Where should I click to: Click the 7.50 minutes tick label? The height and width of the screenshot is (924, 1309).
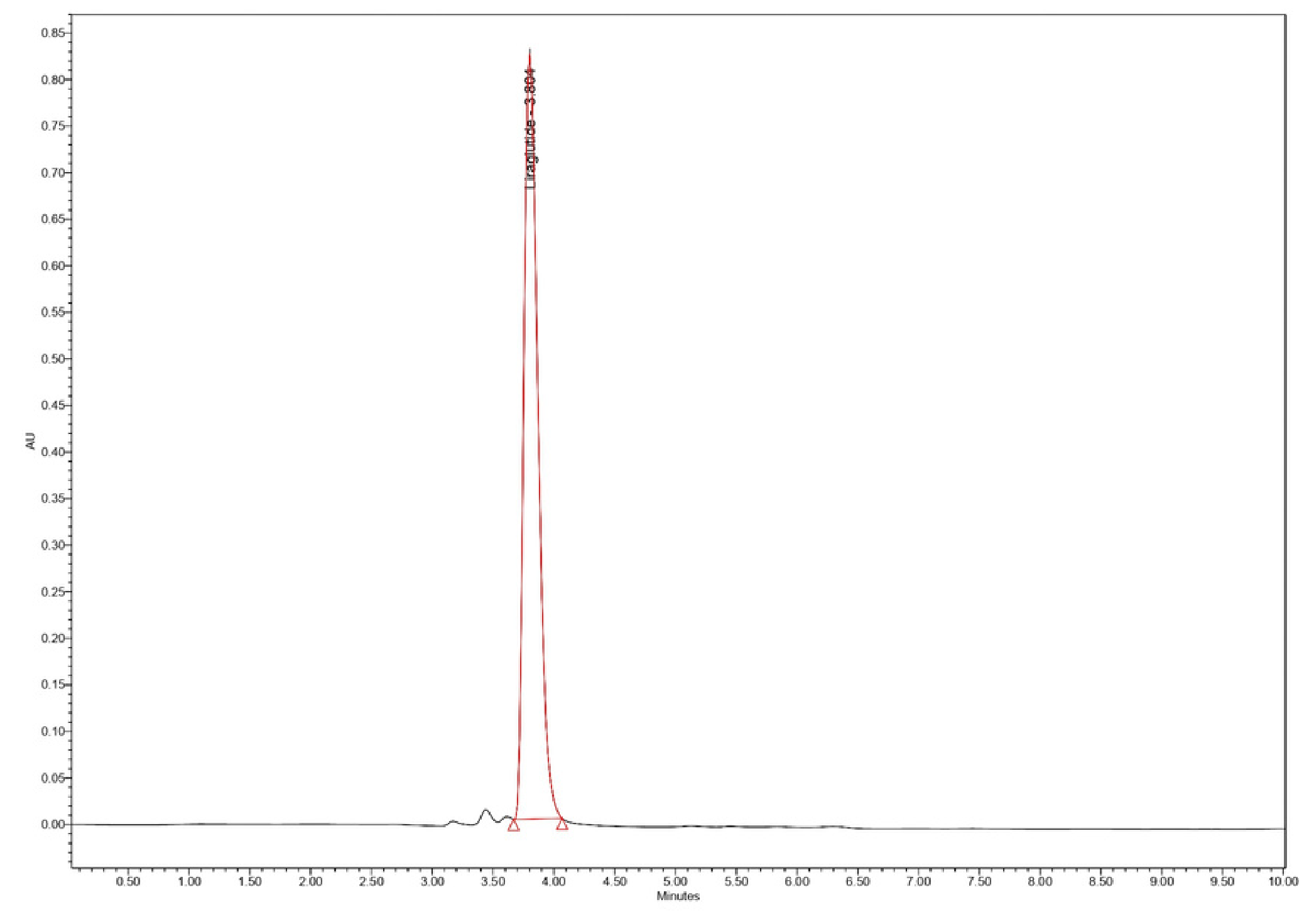(979, 881)
